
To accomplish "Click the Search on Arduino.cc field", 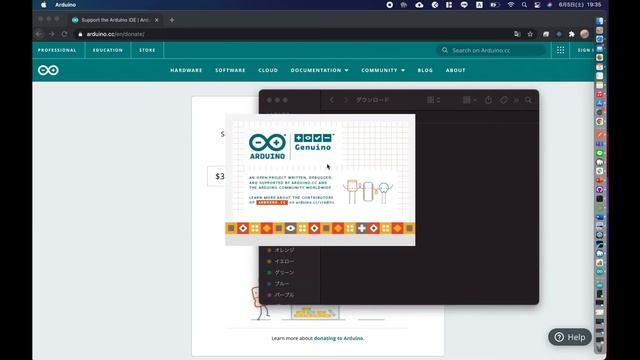I will pos(491,50).
